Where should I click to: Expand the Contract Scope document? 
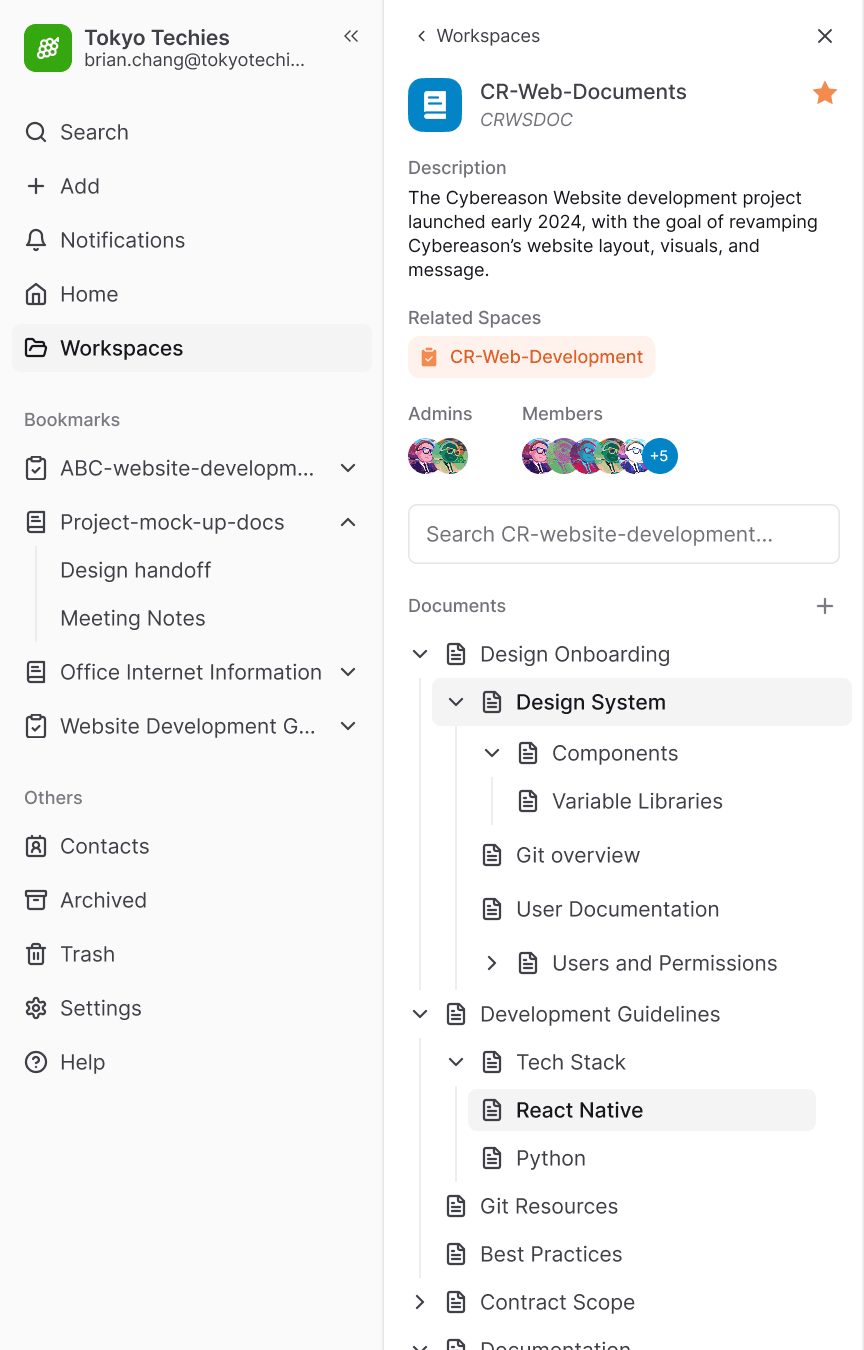click(x=420, y=1302)
